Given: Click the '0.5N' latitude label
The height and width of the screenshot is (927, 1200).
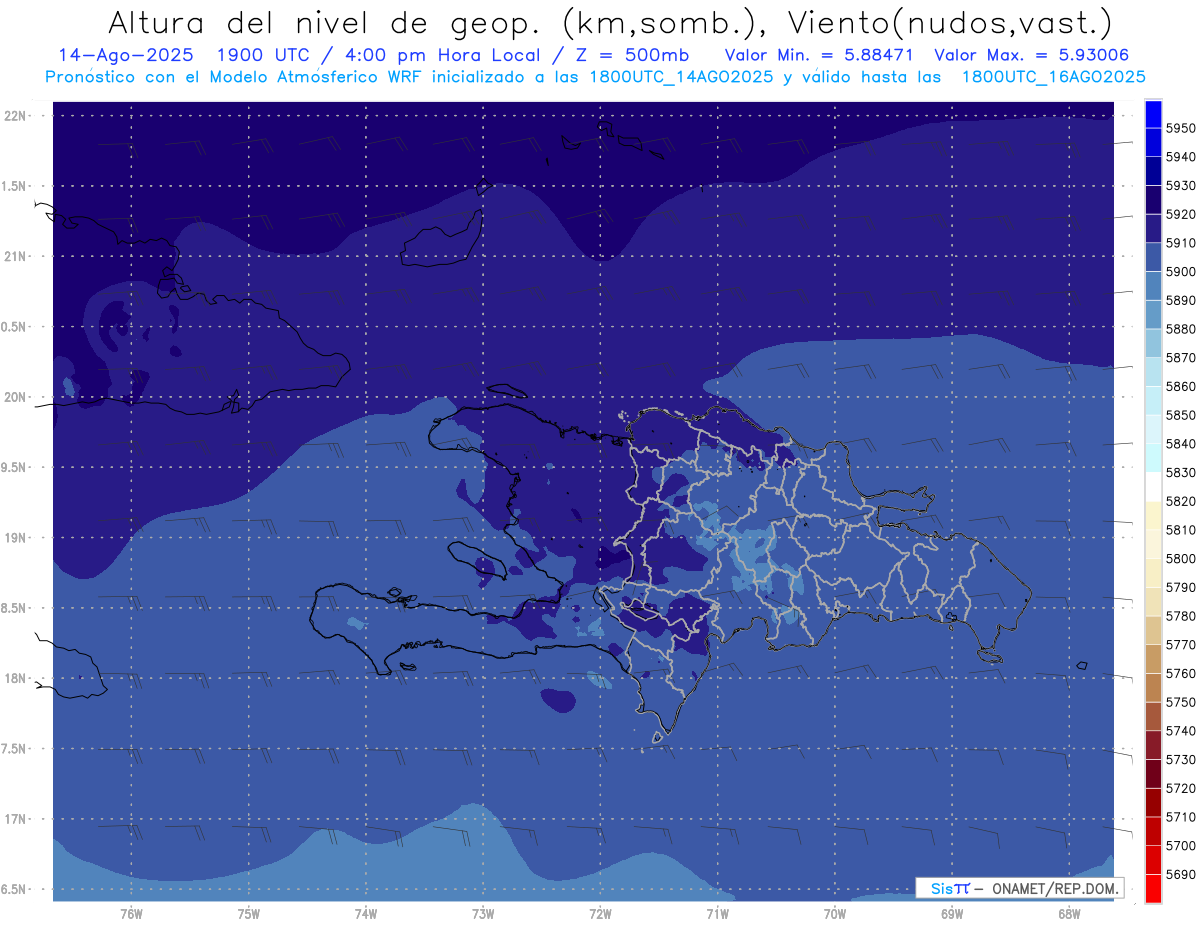Looking at the screenshot, I should tap(14, 328).
